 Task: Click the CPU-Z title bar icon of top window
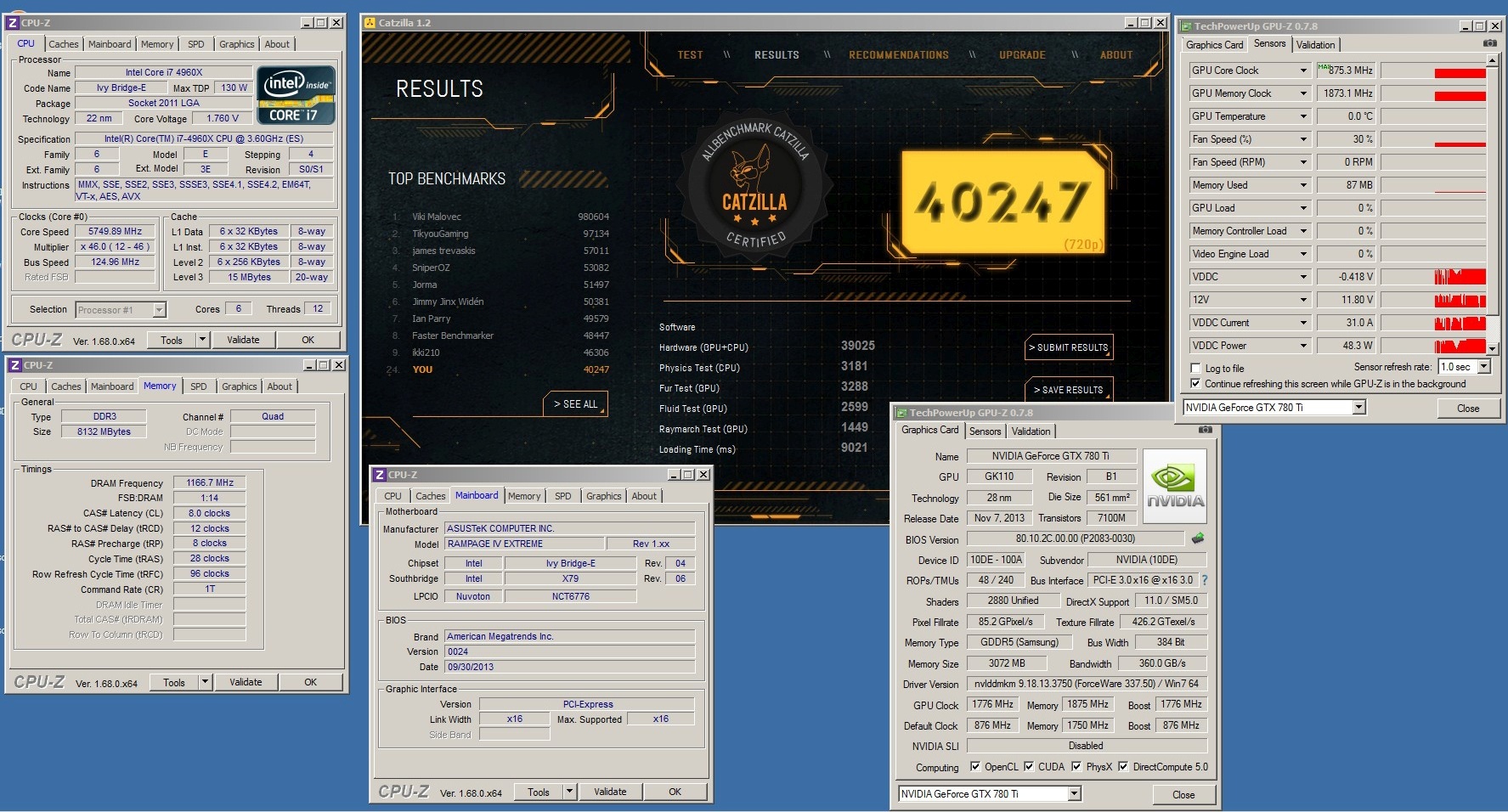click(13, 23)
